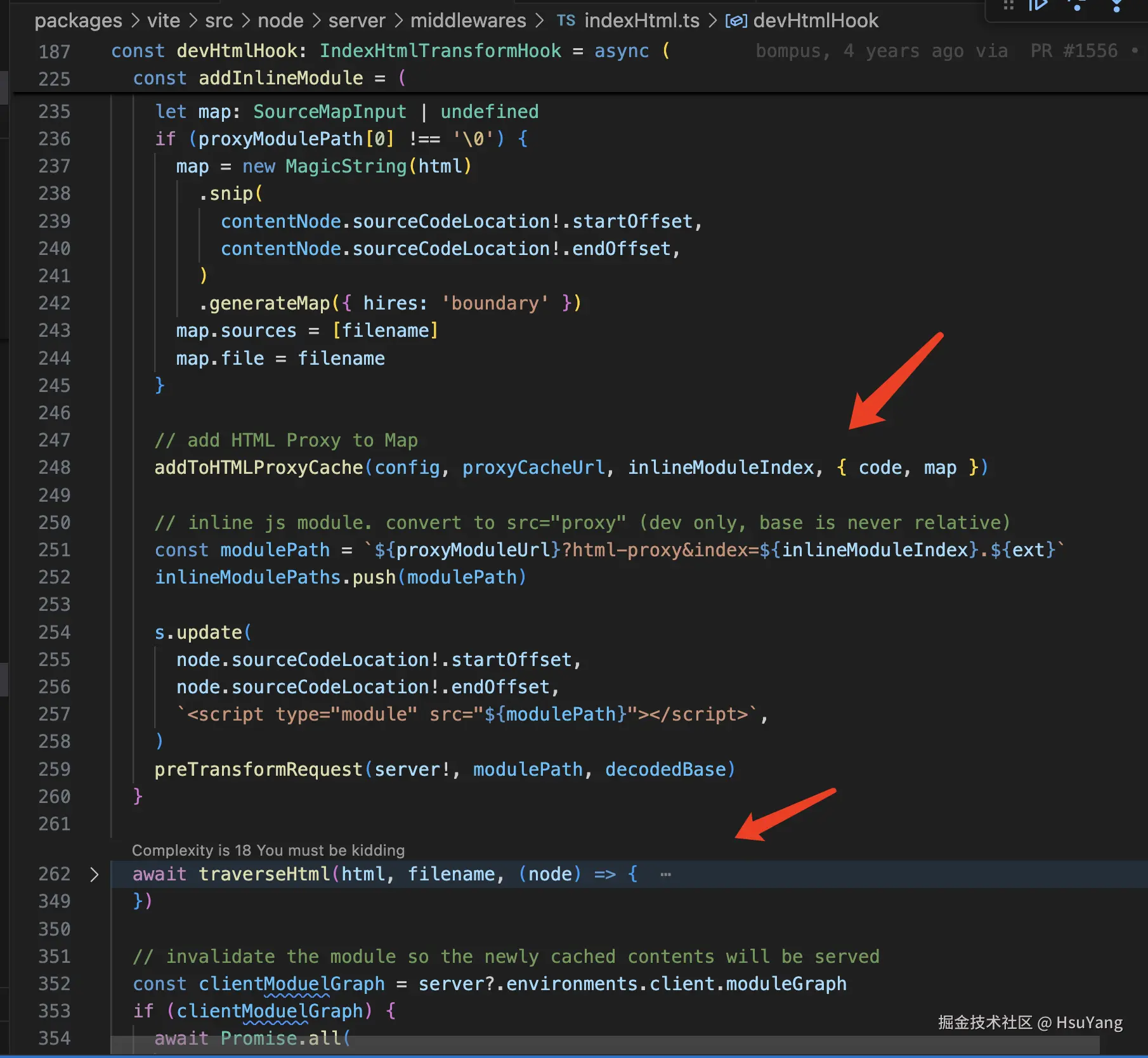The width and height of the screenshot is (1148, 1058).
Task: Click '.generateMap' on line 242
Action: [x=264, y=303]
